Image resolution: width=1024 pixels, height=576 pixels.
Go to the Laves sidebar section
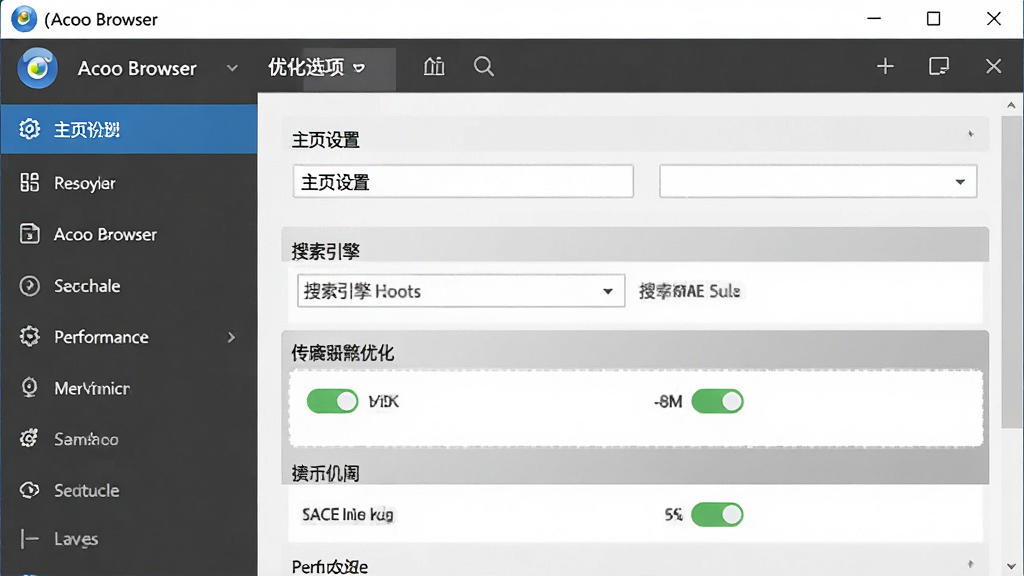pos(129,539)
